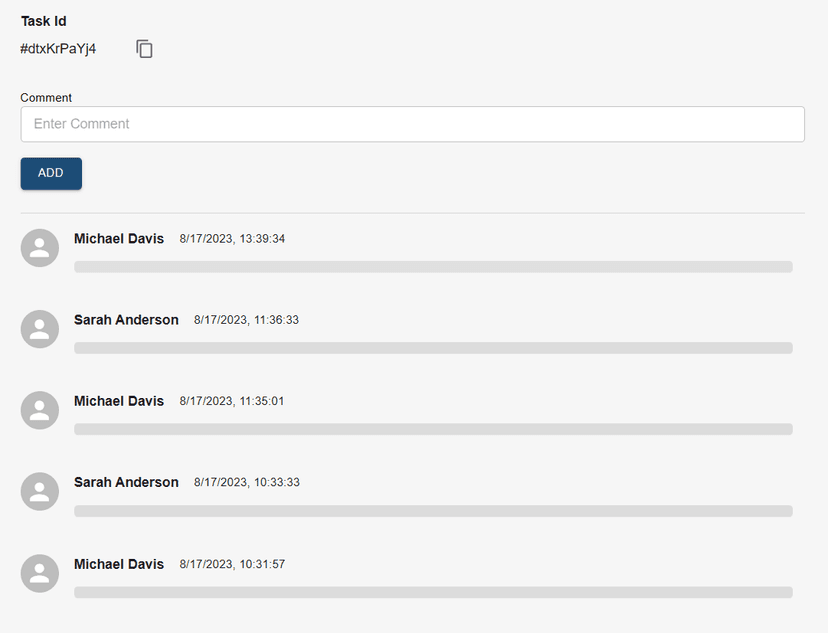The height and width of the screenshot is (633, 828).
Task: Select Michael Davis name on the 11:35:01 comment
Action: coord(119,401)
